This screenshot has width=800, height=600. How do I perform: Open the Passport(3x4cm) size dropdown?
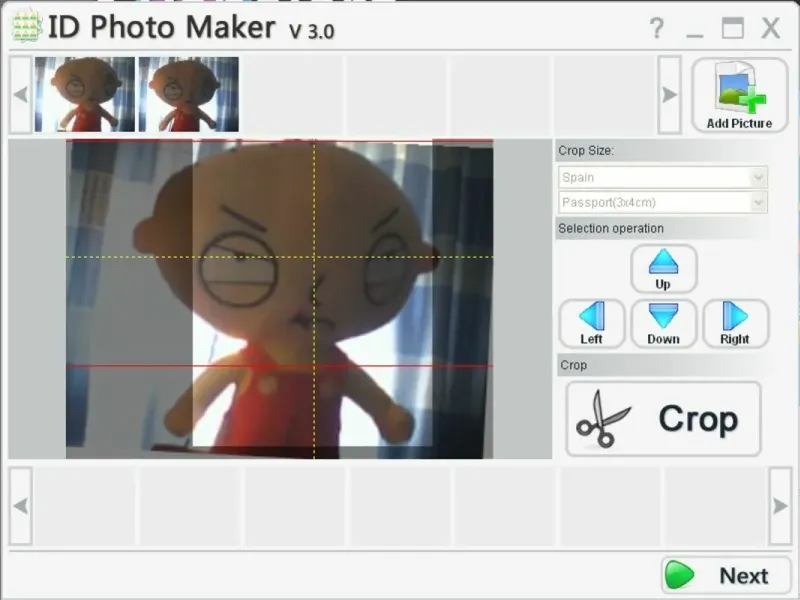662,203
